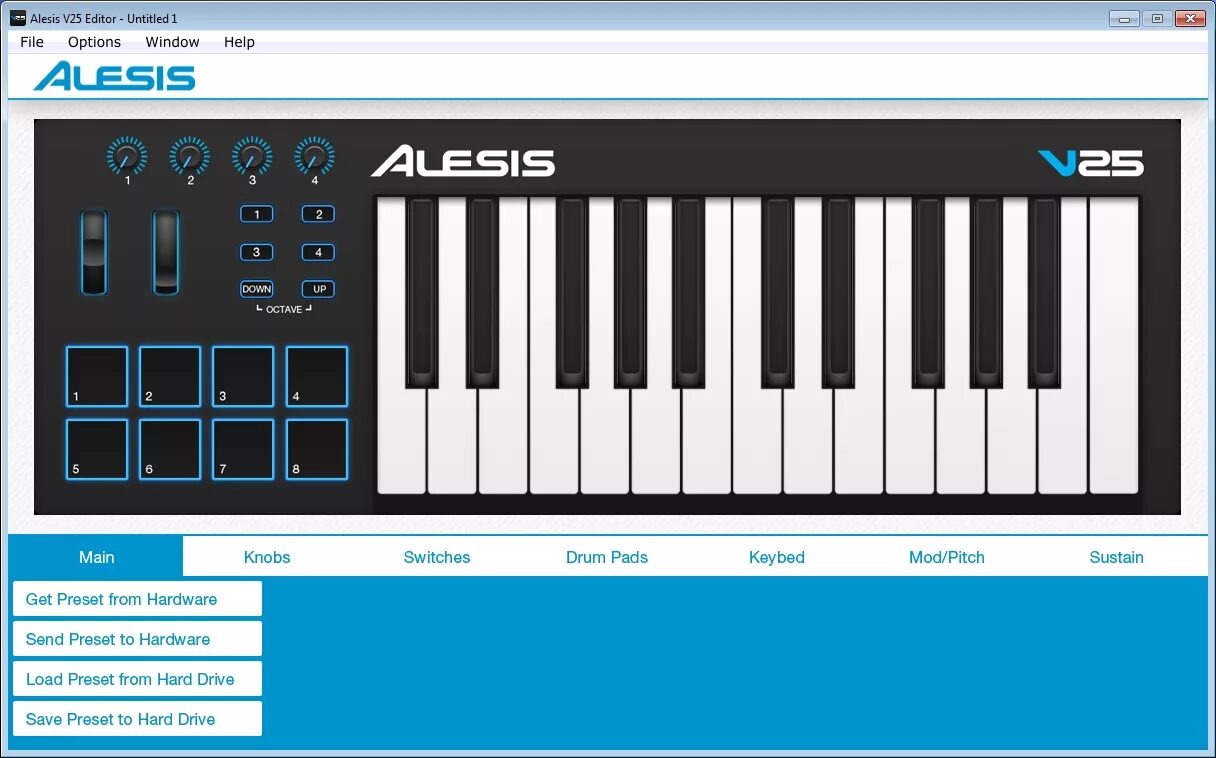Click the rightmost white piano key
The width and height of the screenshot is (1216, 758).
[1114, 345]
